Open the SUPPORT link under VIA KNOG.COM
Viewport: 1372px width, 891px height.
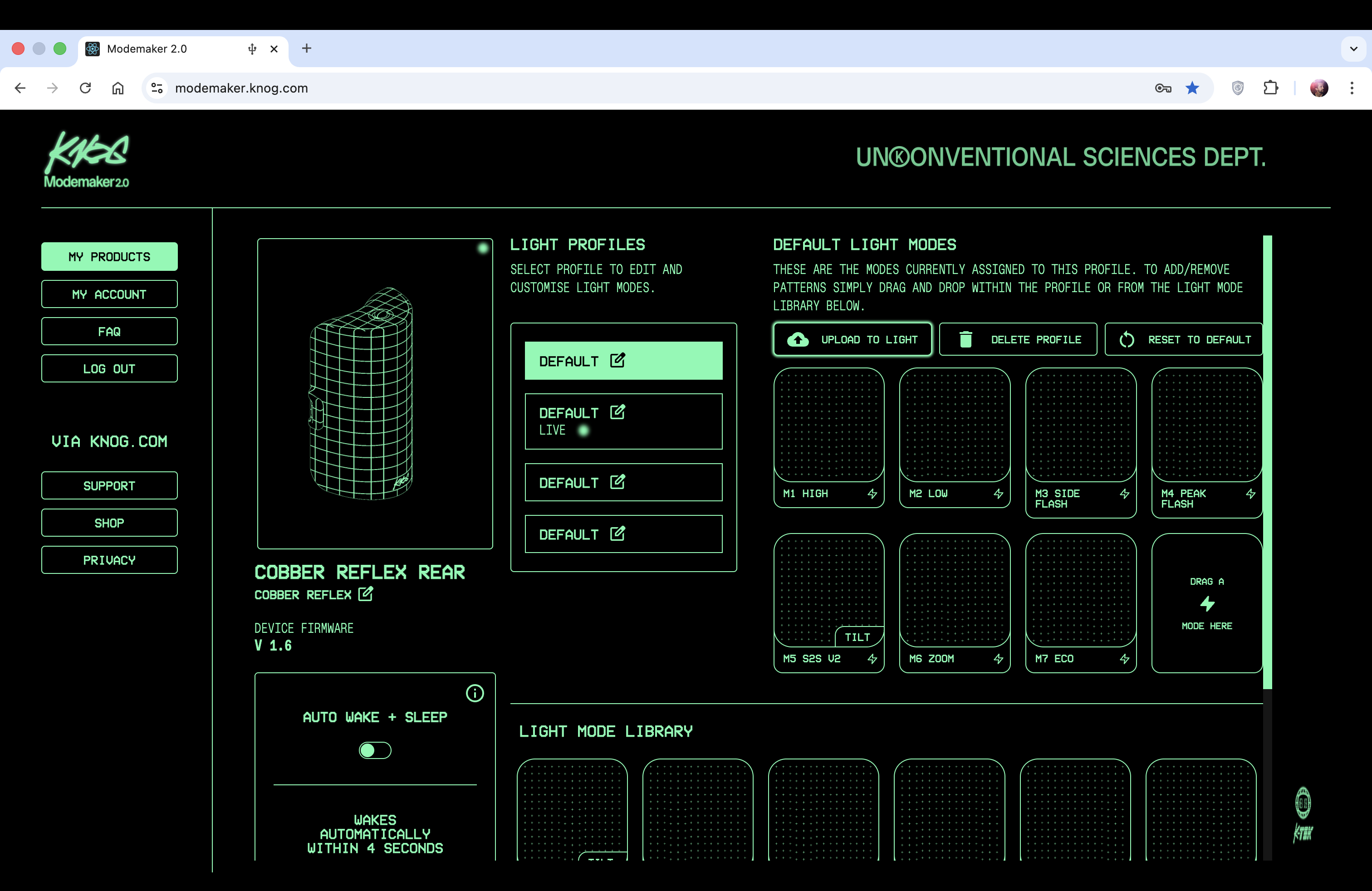coord(109,485)
